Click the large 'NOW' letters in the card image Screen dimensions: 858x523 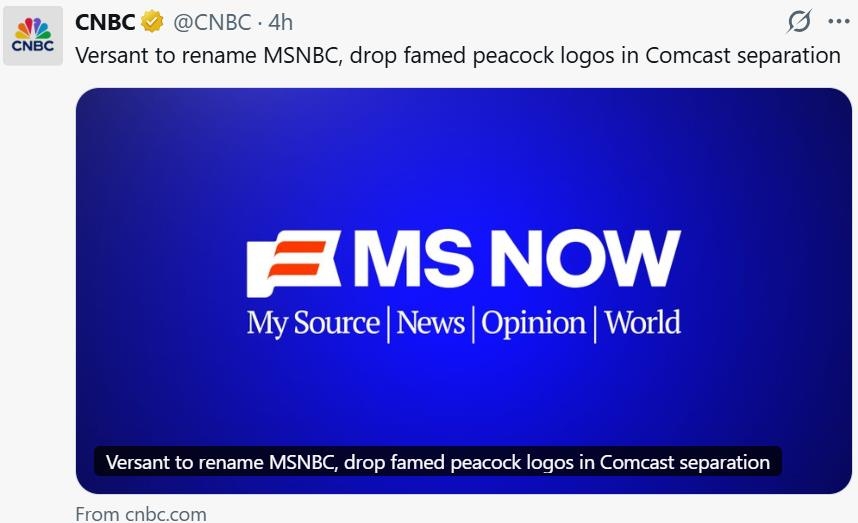586,259
